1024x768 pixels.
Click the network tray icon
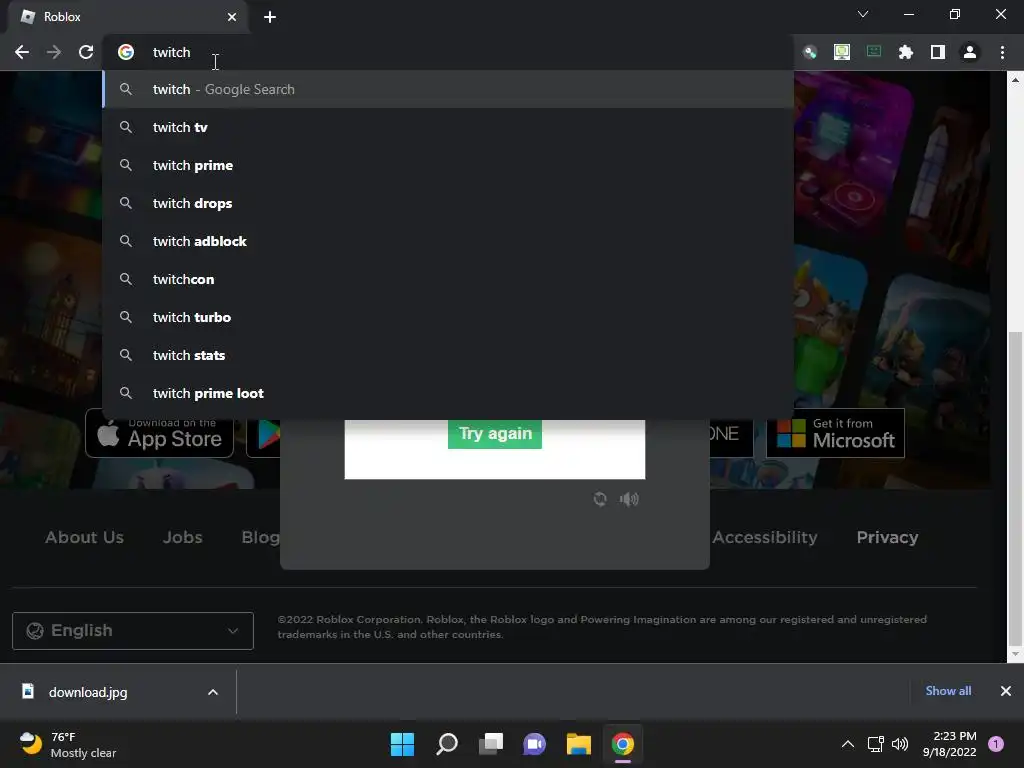point(876,744)
